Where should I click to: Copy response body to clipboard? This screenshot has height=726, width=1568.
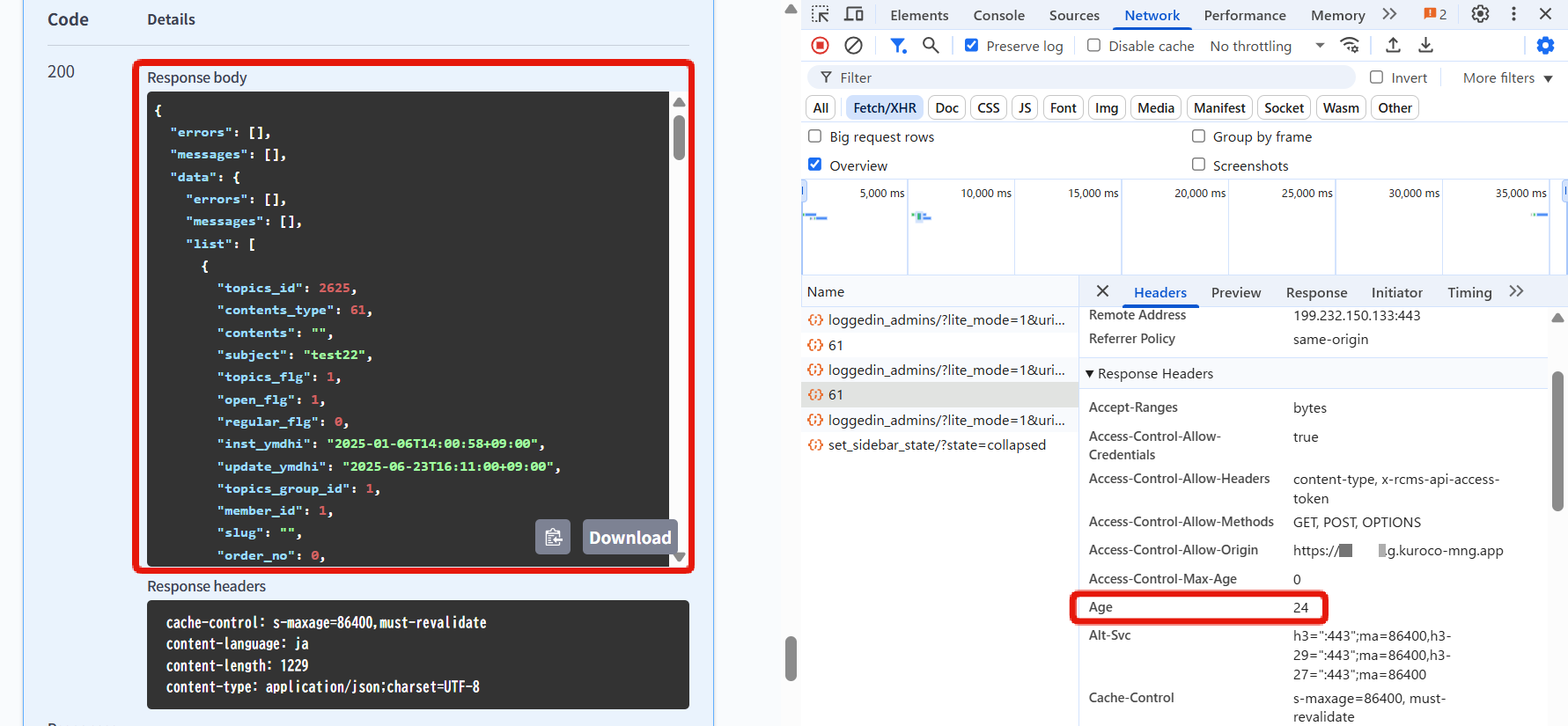tap(553, 537)
